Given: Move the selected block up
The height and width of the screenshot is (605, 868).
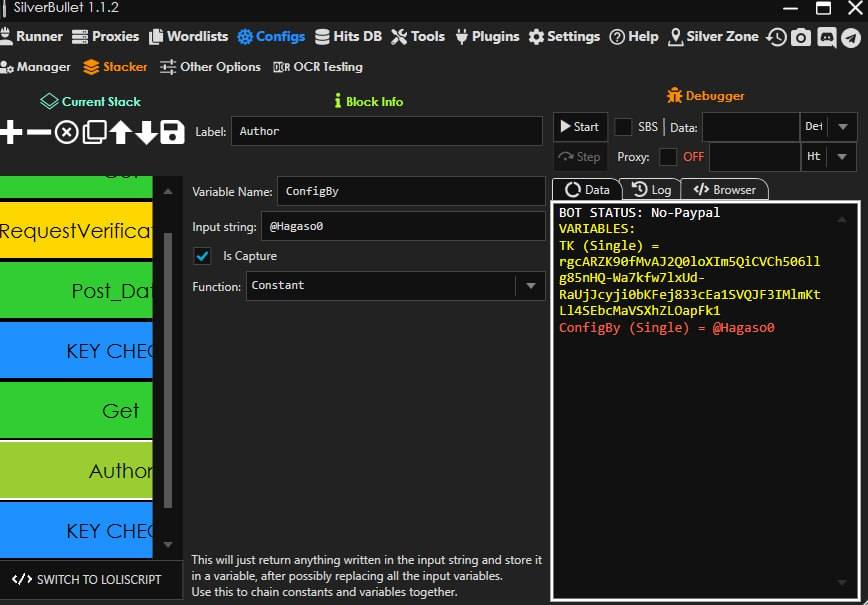Looking at the screenshot, I should (x=121, y=132).
